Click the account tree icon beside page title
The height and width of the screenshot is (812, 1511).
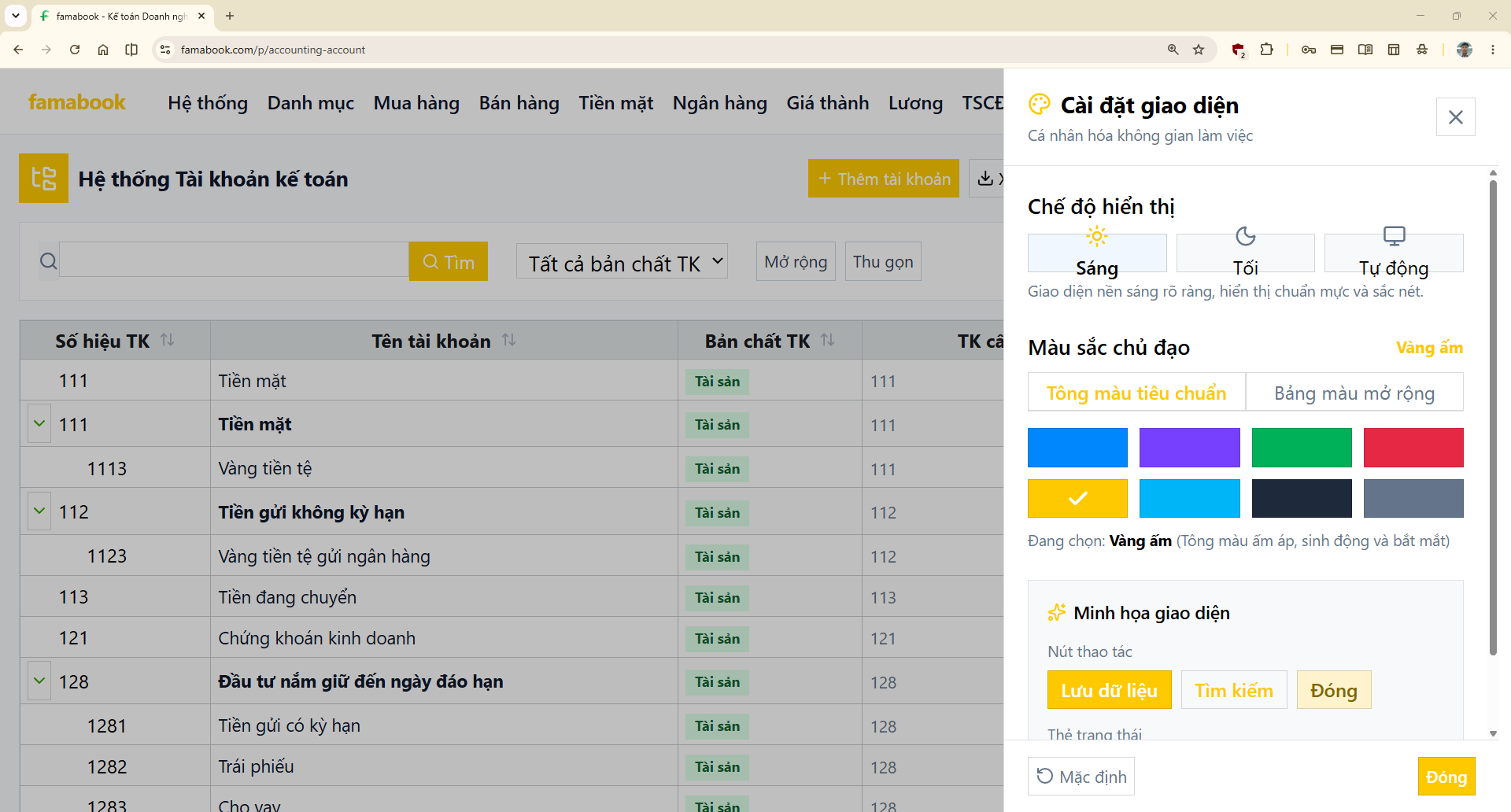43,179
